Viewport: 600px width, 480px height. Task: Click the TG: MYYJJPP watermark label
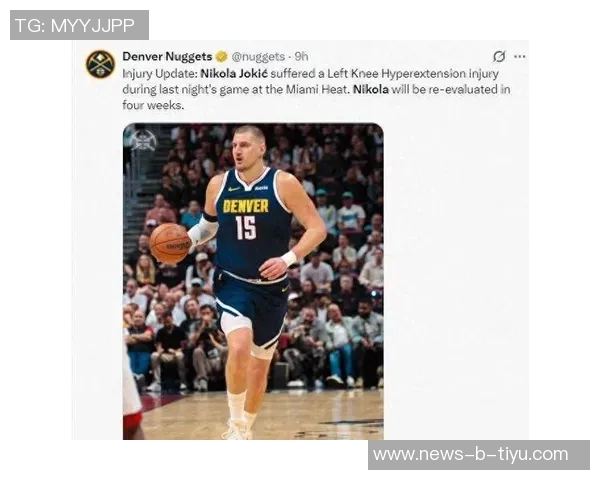pyautogui.click(x=79, y=25)
